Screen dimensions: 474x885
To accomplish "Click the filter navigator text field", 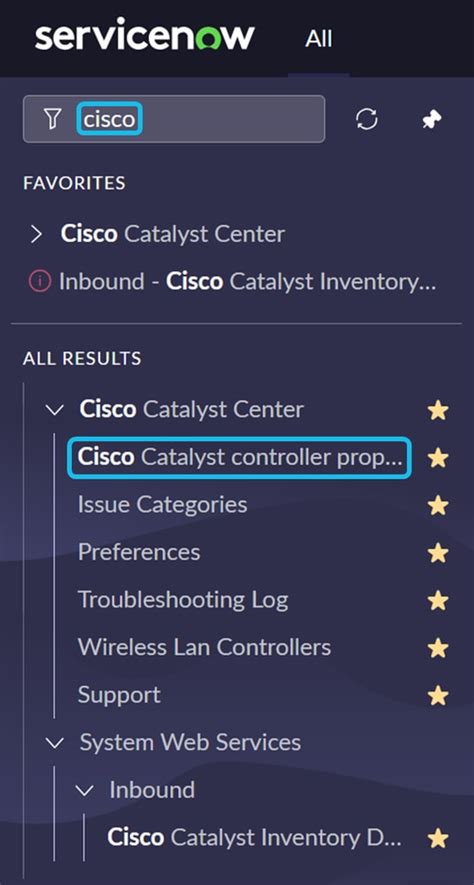I will pyautogui.click(x=174, y=119).
